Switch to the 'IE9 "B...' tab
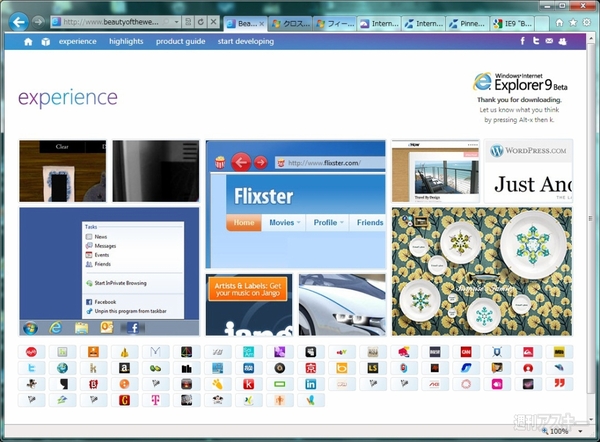This screenshot has width=600, height=442. click(x=512, y=24)
